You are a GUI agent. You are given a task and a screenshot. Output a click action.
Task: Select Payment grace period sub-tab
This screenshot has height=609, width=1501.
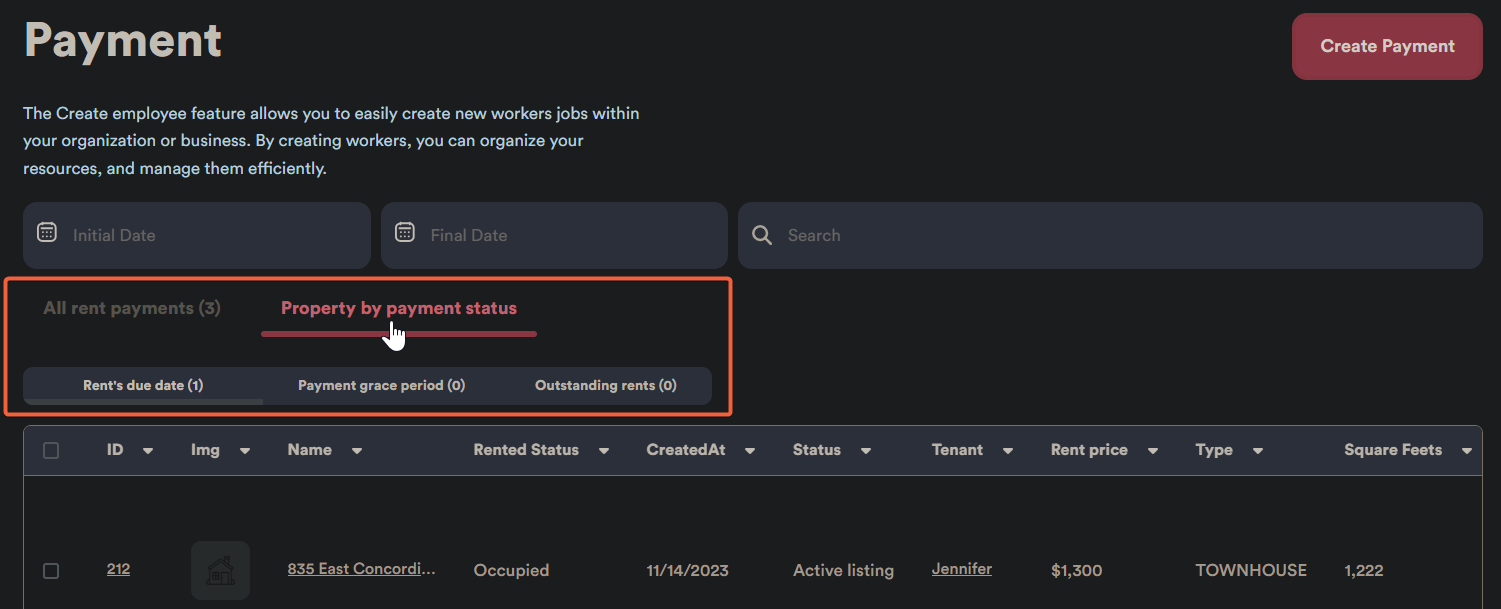pos(381,385)
